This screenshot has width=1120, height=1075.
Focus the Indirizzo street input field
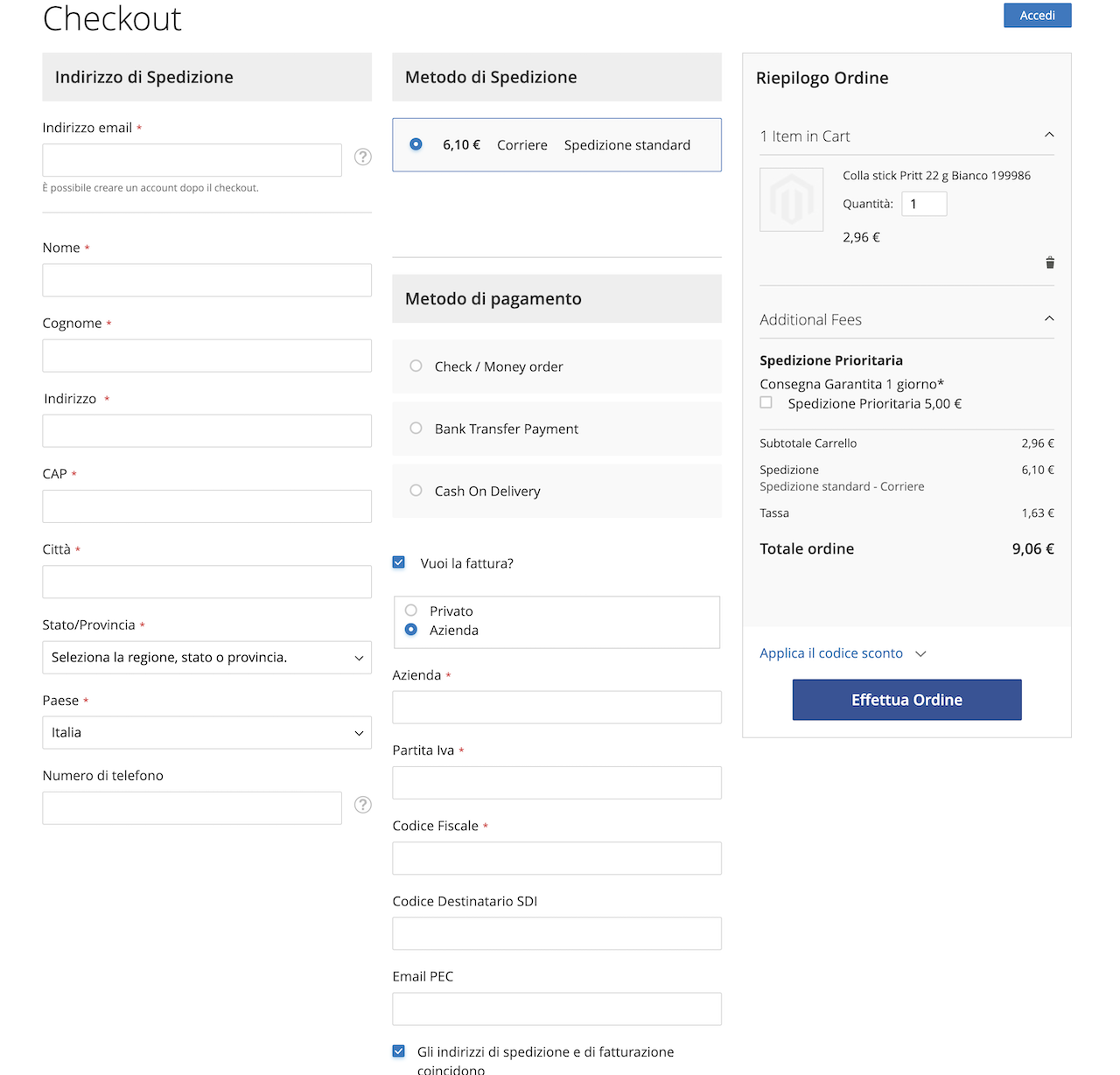pos(206,431)
